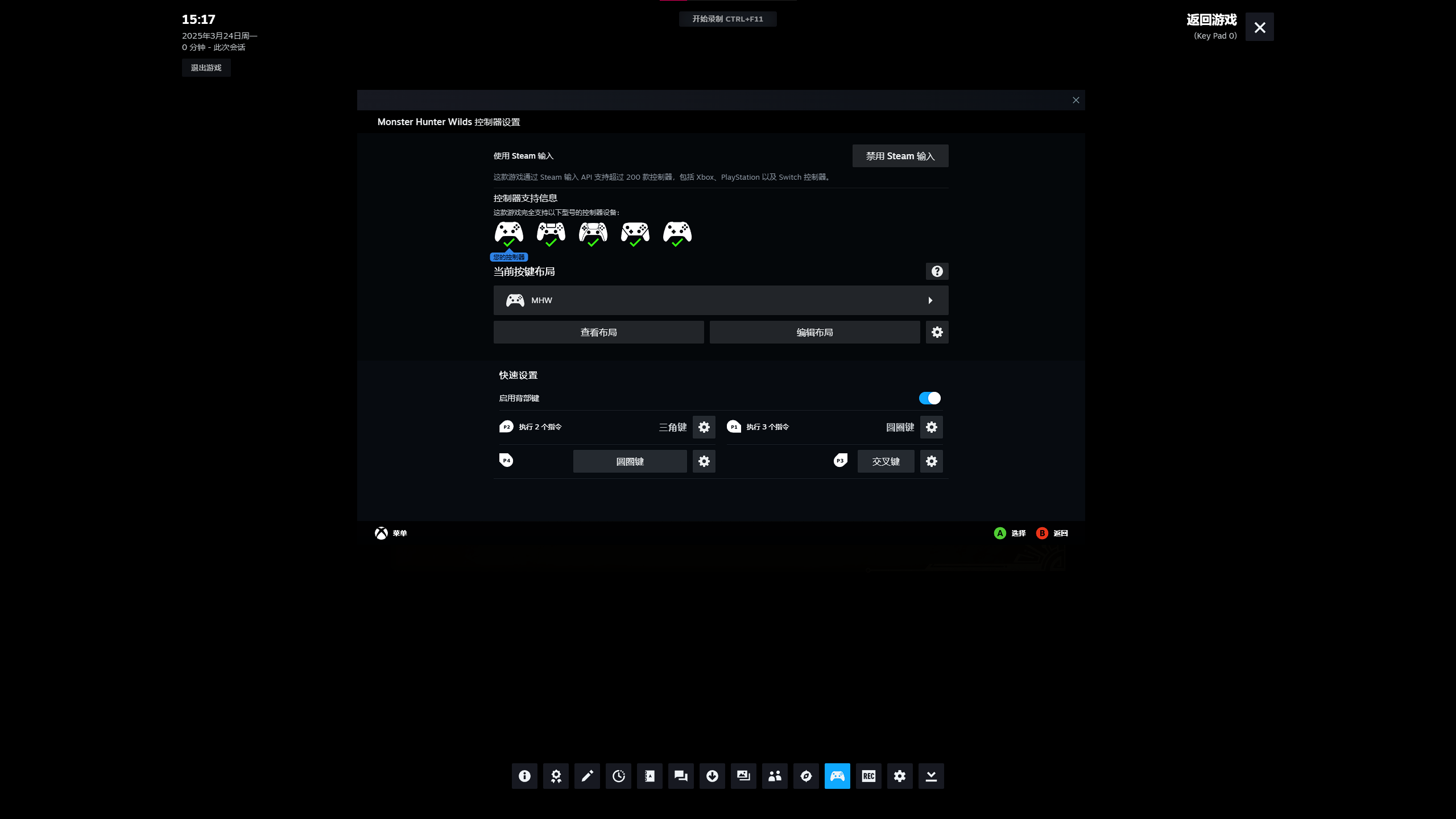Click the guides notebook icon
Screen dimensions: 1456x819
point(650,776)
